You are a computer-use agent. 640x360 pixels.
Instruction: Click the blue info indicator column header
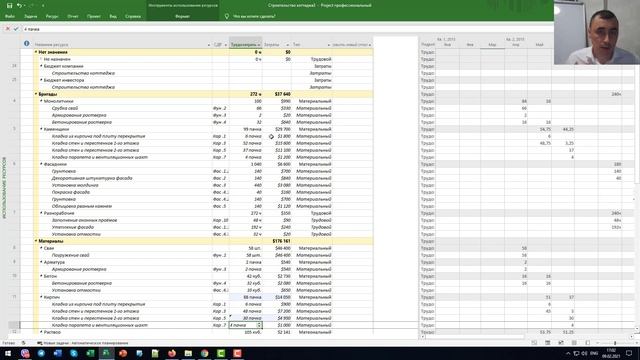tap(27, 43)
